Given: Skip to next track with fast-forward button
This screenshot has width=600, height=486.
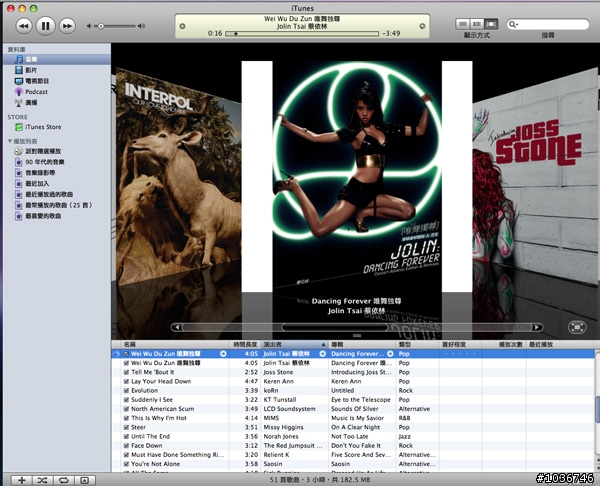Looking at the screenshot, I should pos(67,26).
